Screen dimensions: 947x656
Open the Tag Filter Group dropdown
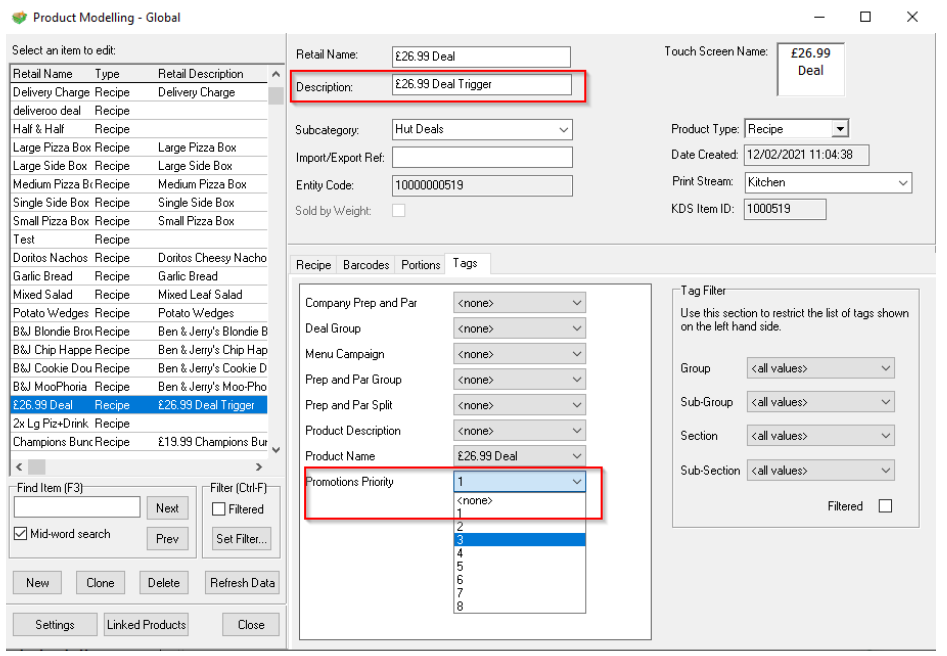pyautogui.click(x=820, y=368)
